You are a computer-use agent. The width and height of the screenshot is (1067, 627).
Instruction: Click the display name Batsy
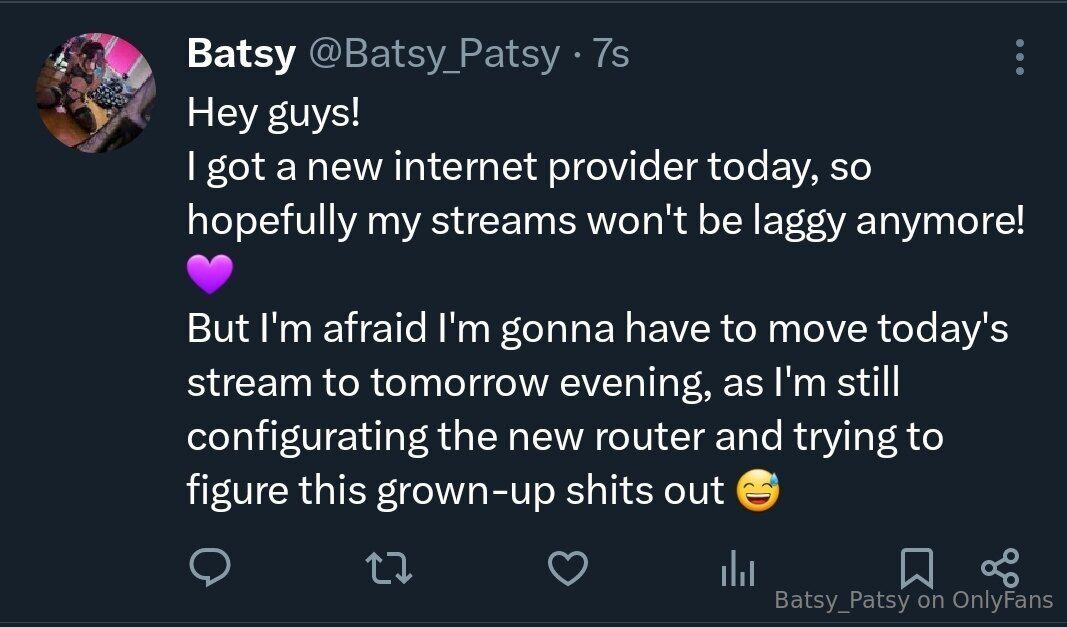240,55
